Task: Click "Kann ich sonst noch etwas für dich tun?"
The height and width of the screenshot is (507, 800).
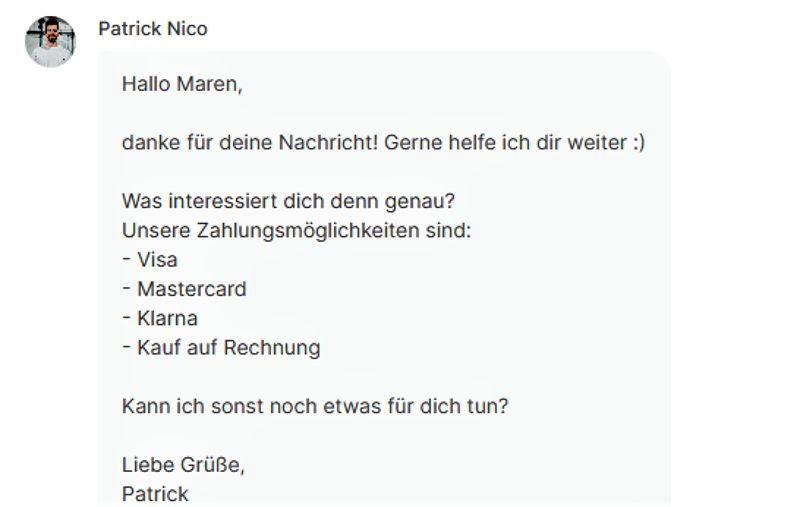Action: coord(315,407)
